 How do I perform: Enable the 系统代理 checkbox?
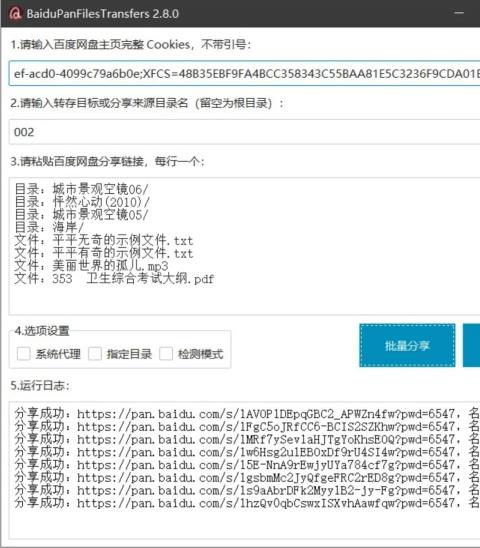tap(23, 354)
